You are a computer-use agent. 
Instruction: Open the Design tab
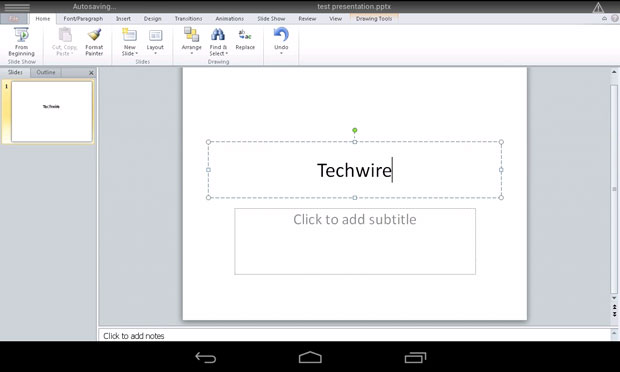[152, 19]
